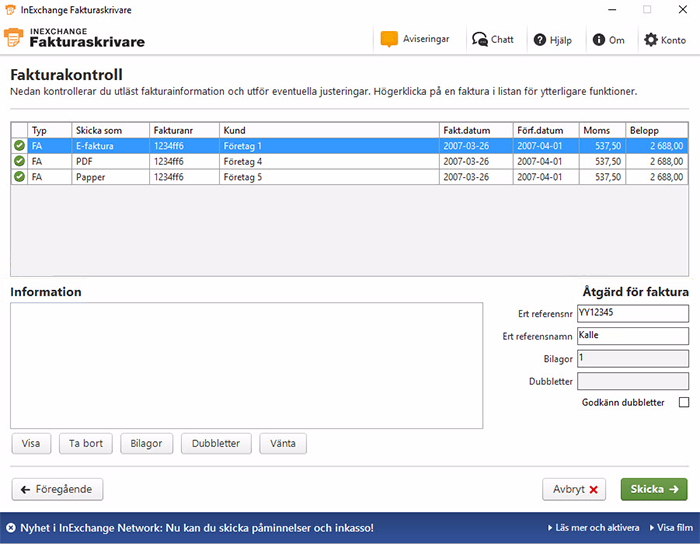Open the Konto gear icon
The height and width of the screenshot is (544, 700).
point(650,40)
